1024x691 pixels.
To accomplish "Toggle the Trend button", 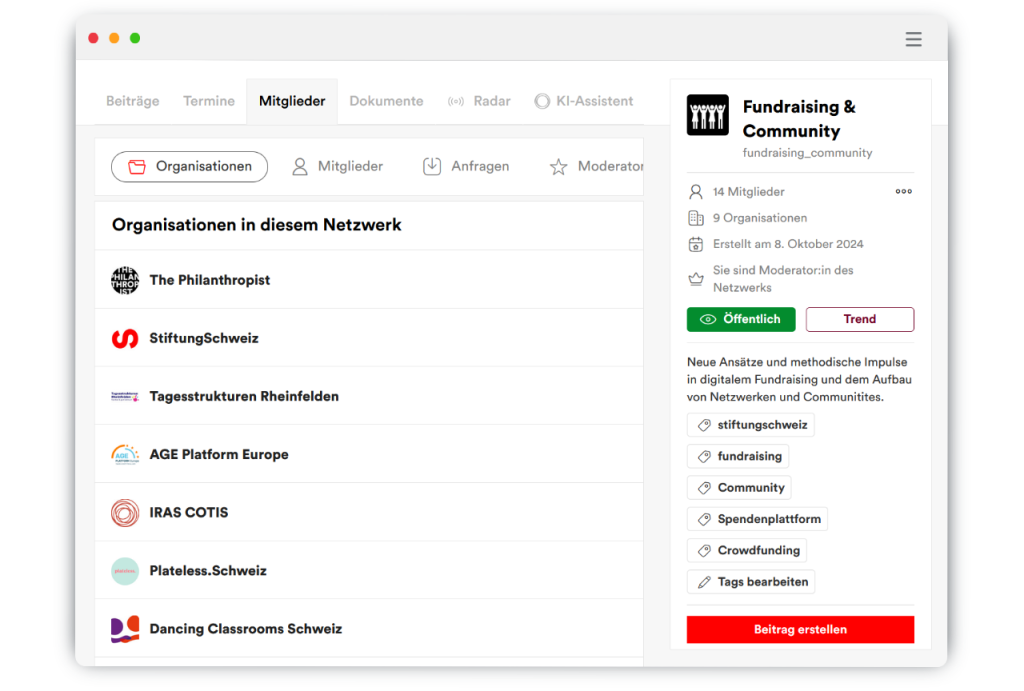I will coord(859,319).
